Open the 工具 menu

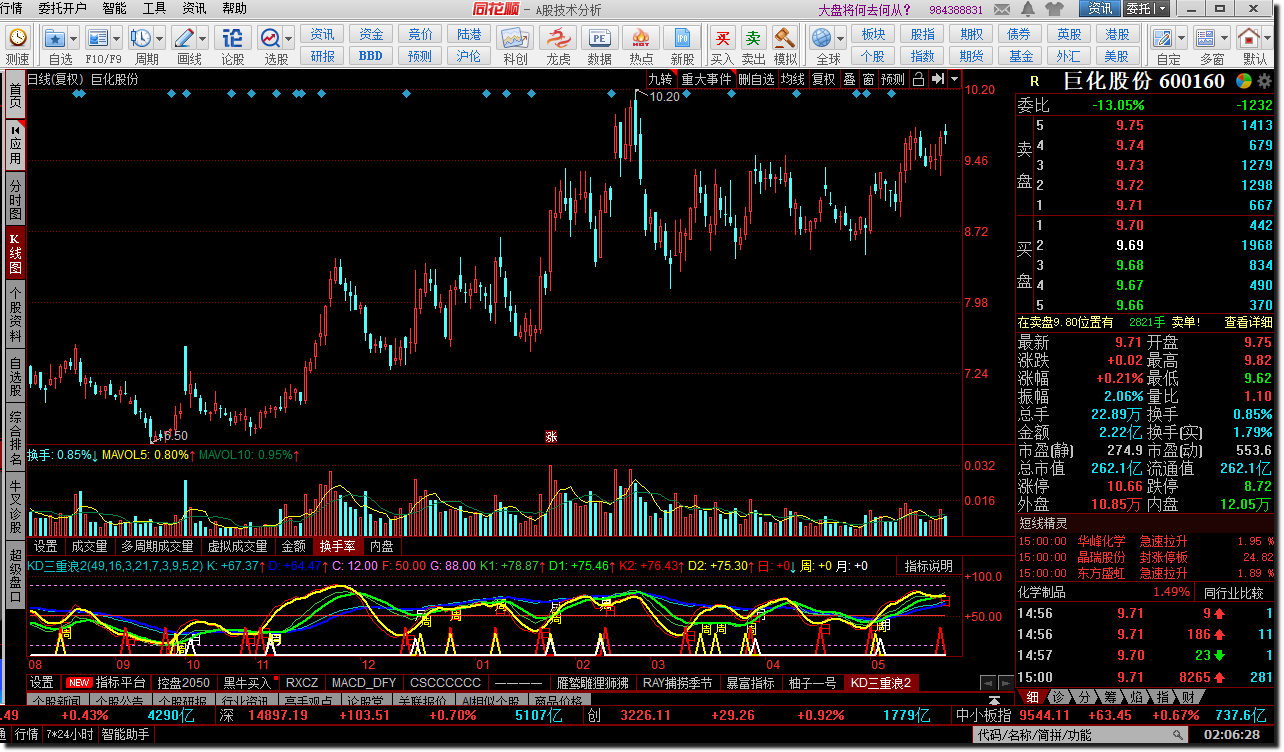point(155,9)
